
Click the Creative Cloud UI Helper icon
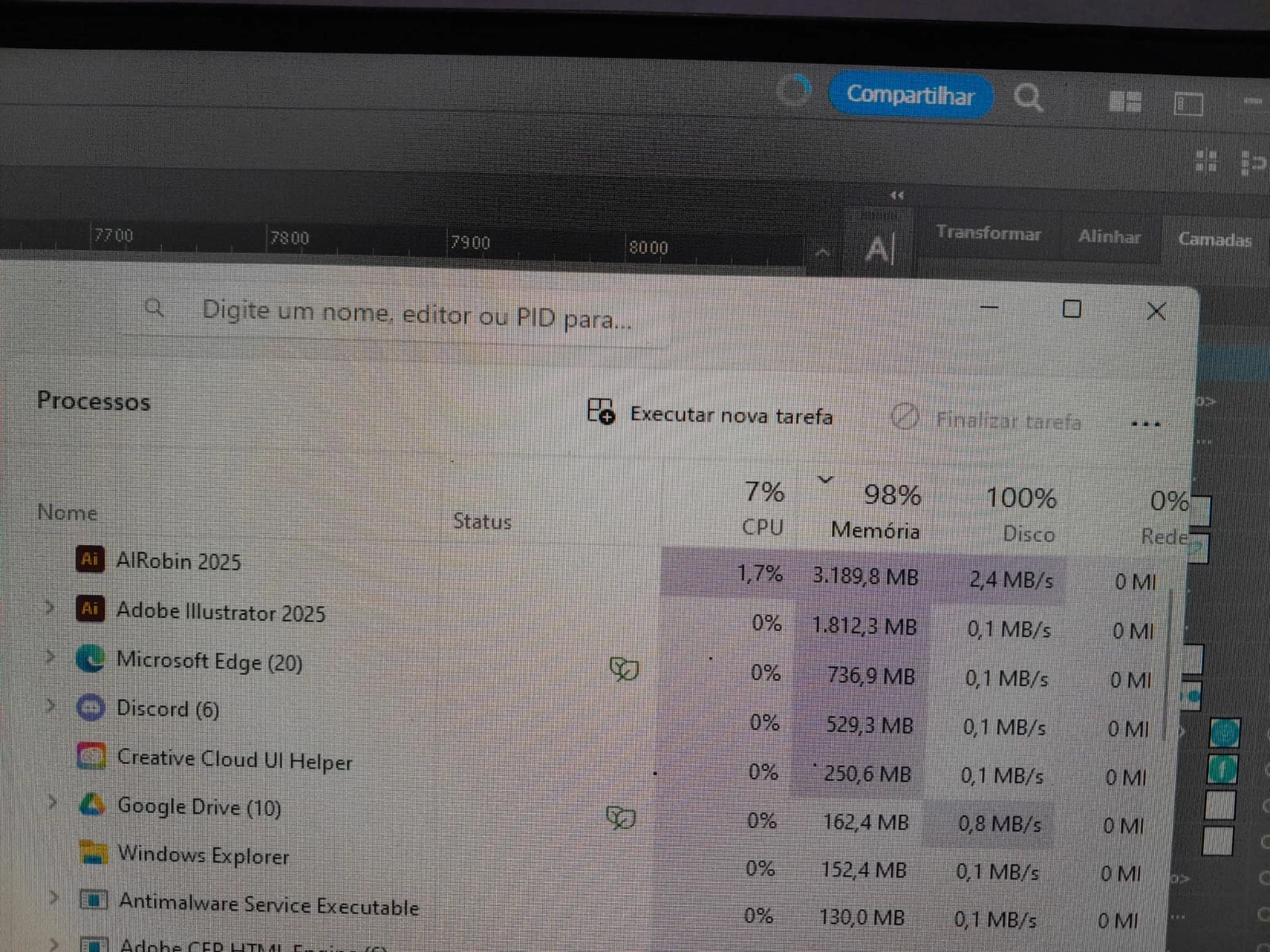pyautogui.click(x=92, y=756)
